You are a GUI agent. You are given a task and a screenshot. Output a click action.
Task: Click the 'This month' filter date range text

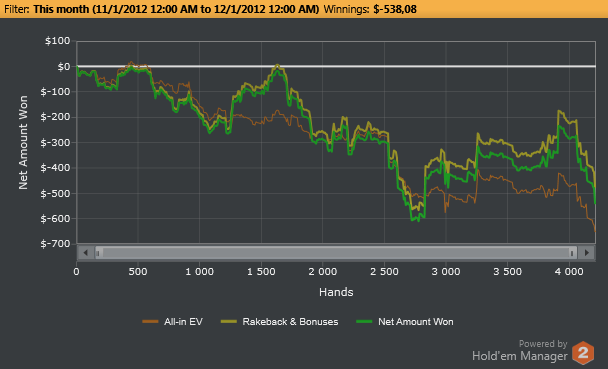(x=176, y=9)
